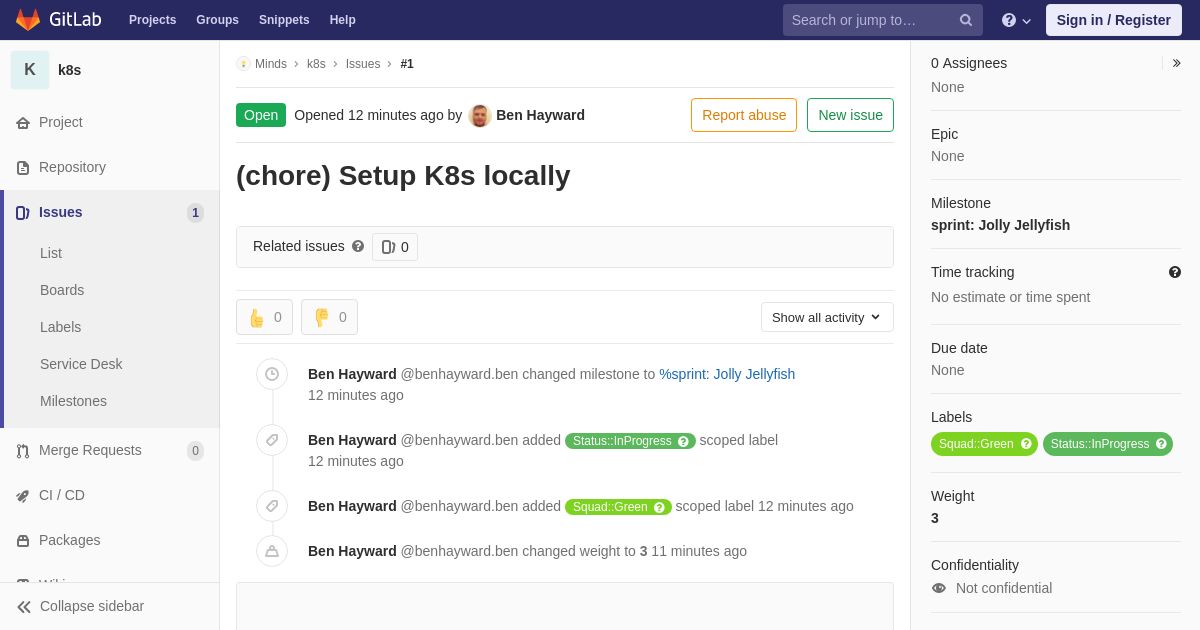Click the Related issues help icon
1200x630 pixels.
tap(358, 246)
